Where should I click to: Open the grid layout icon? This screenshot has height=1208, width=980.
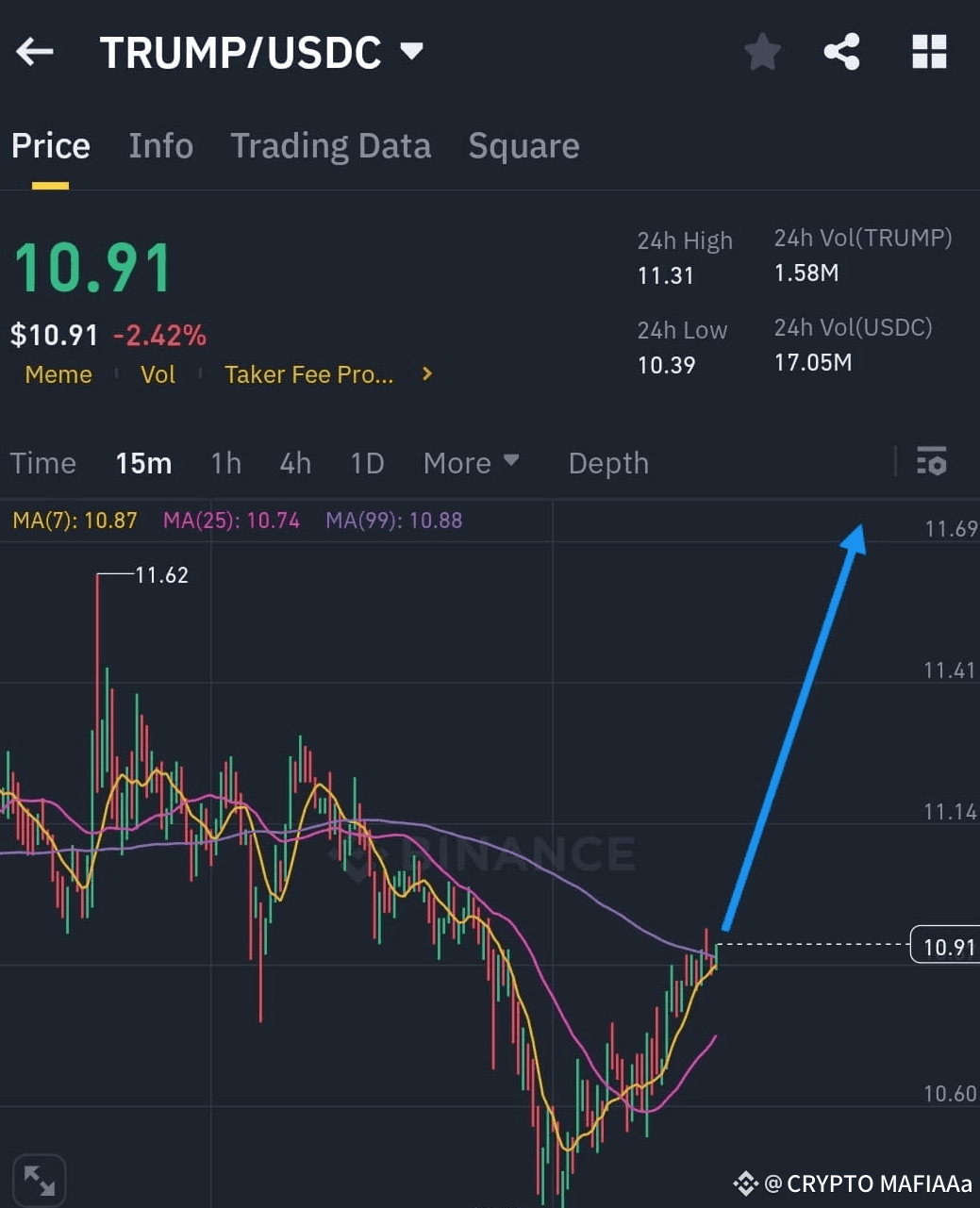929,52
